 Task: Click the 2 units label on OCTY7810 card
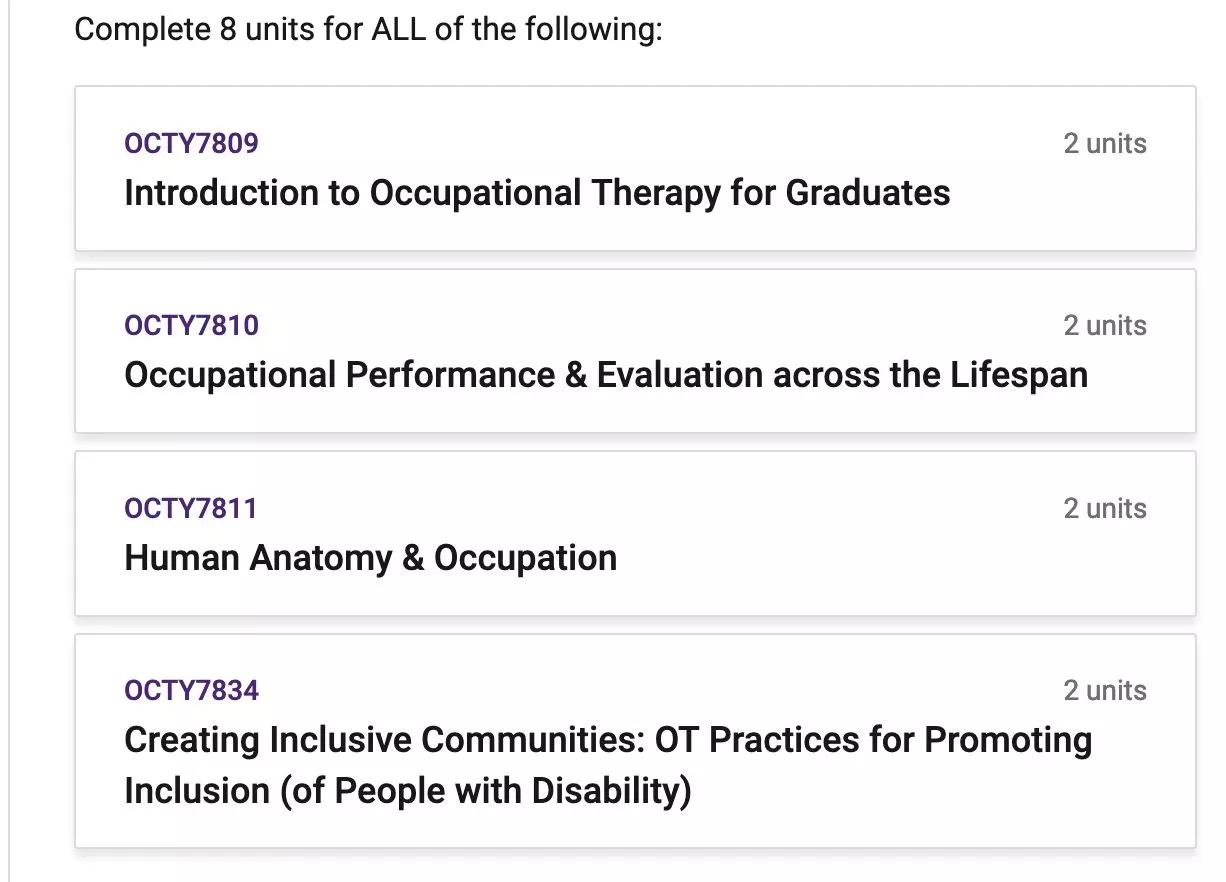[1104, 325]
